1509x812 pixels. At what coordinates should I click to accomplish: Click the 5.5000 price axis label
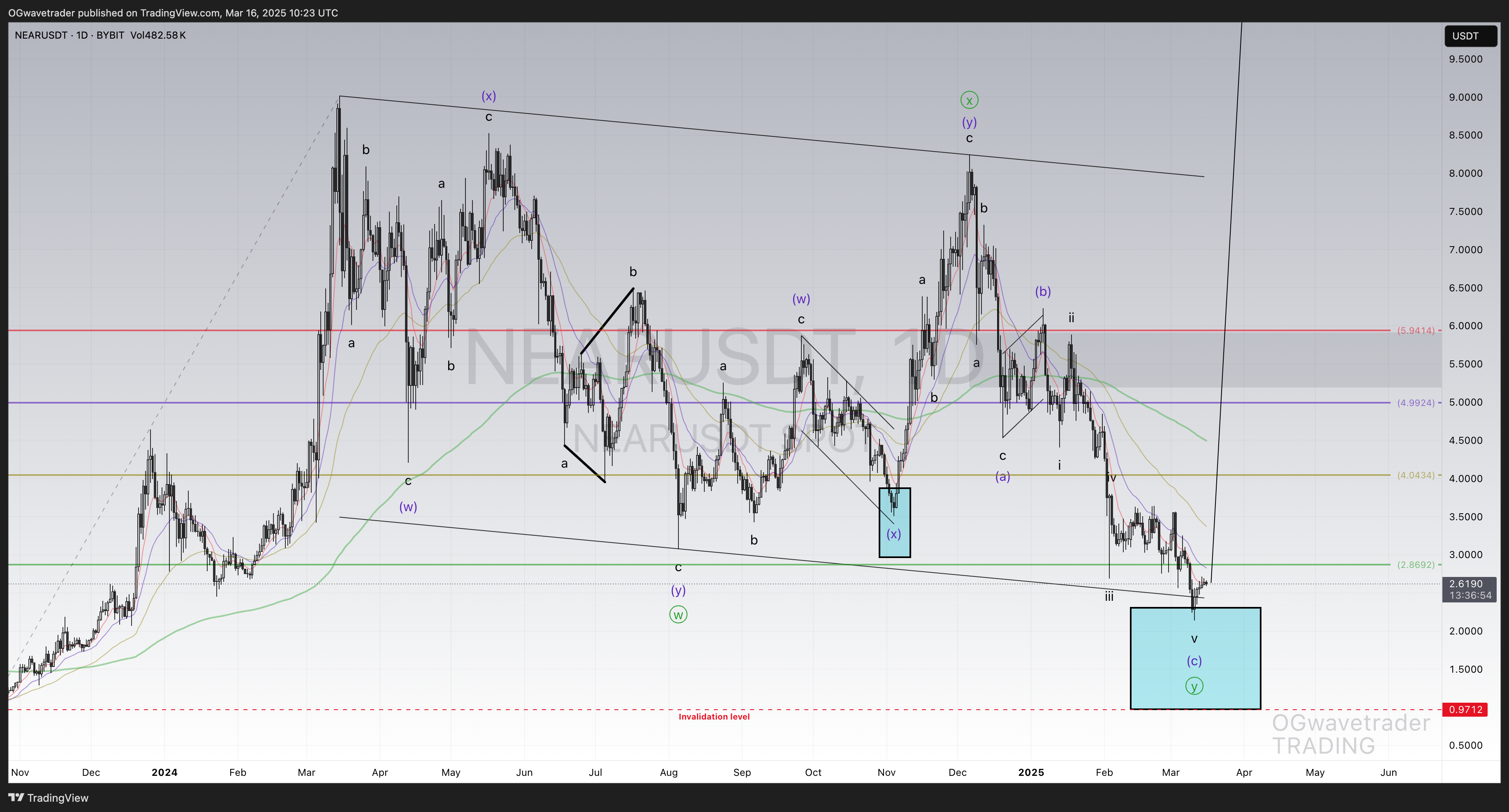click(x=1466, y=364)
